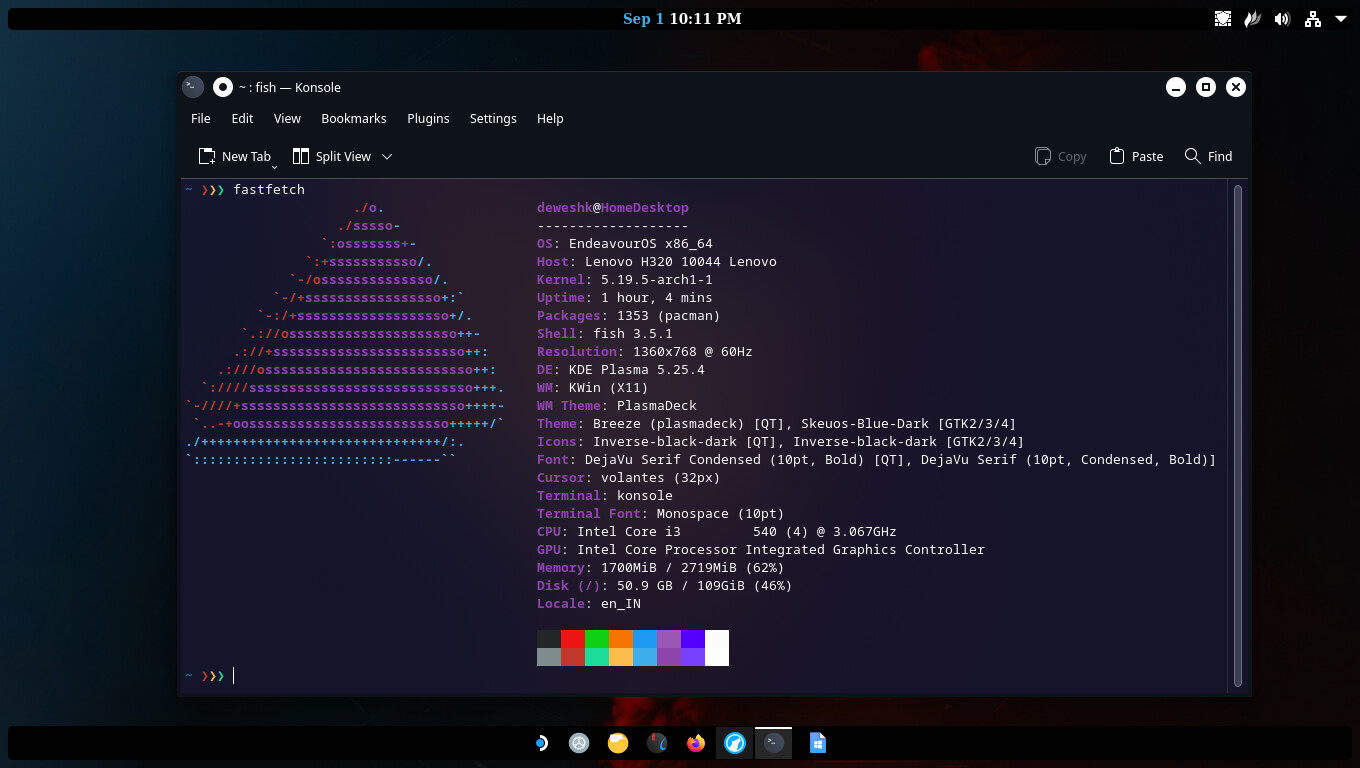Click the 'WM Theme: PlasmaDeck' line

(x=617, y=405)
